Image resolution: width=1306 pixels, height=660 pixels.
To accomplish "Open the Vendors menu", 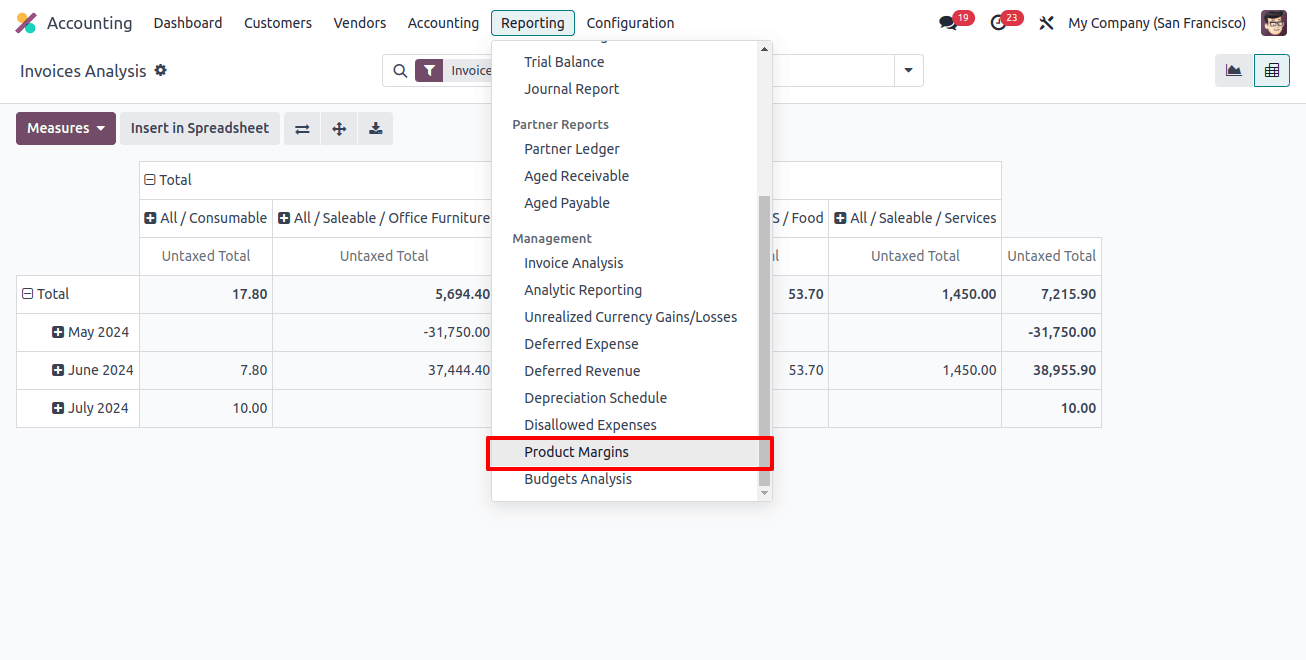I will coord(360,23).
